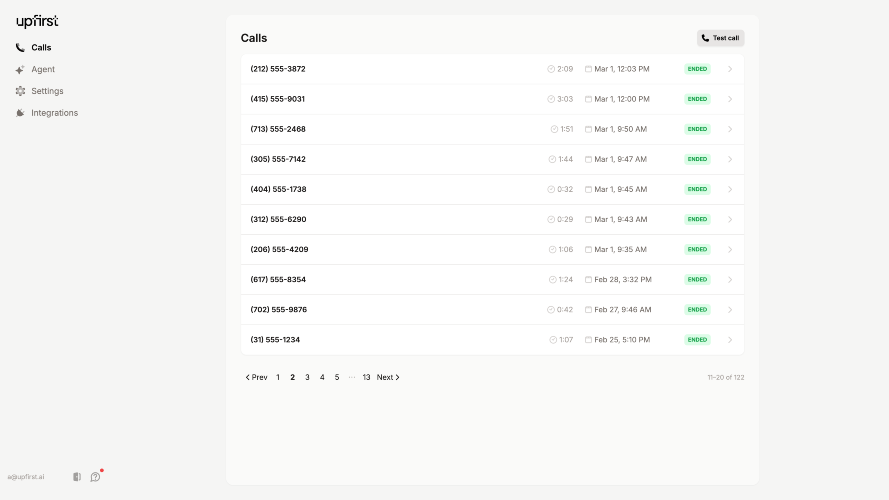Click the Mar 1, 9:43 AM timestamp
The width and height of the screenshot is (889, 500).
click(x=620, y=219)
